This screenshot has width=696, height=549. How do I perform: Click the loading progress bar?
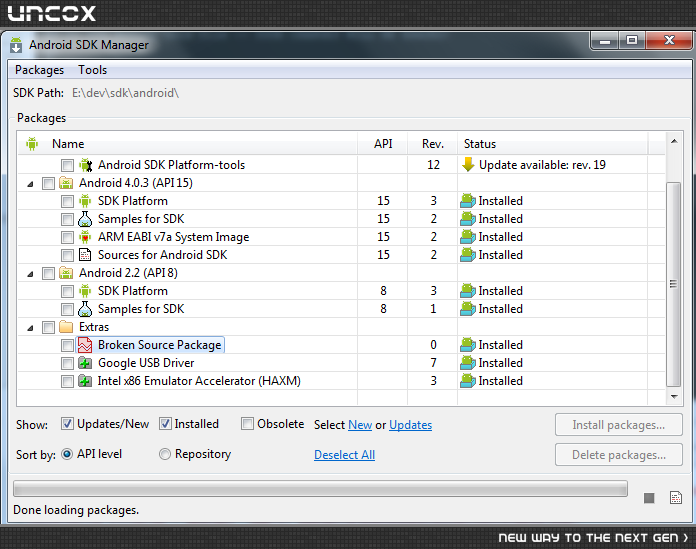(320, 488)
